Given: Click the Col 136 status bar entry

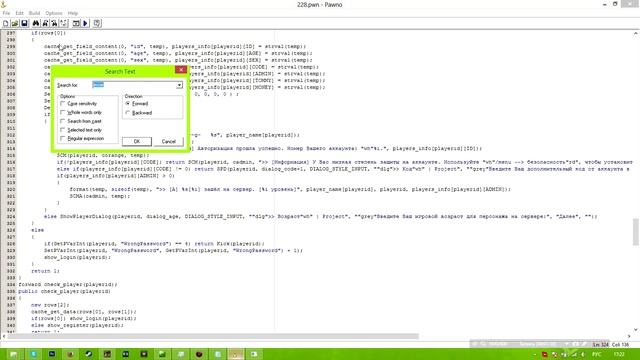Looking at the screenshot, I should [x=620, y=344].
